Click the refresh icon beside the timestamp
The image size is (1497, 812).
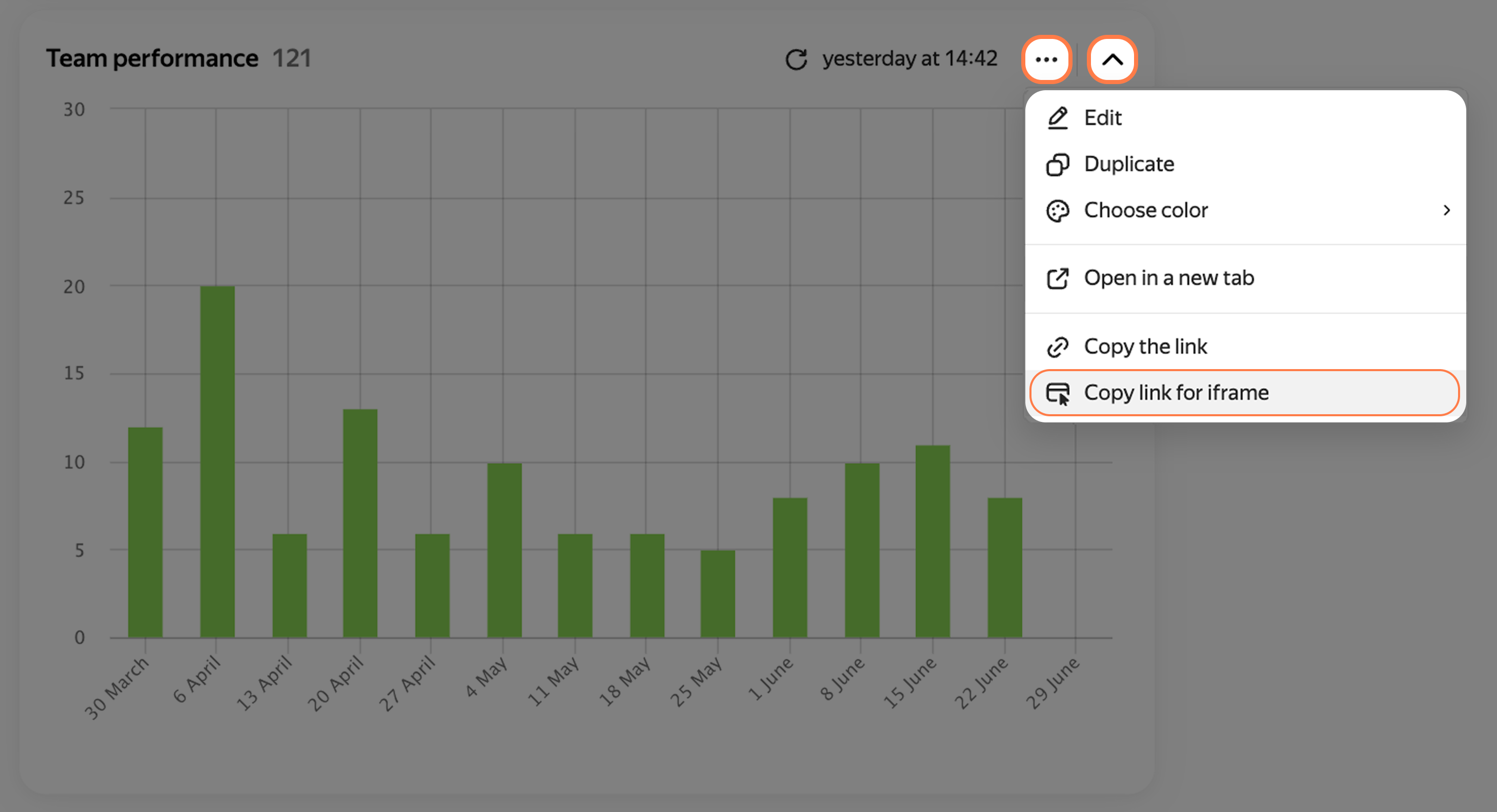click(796, 59)
